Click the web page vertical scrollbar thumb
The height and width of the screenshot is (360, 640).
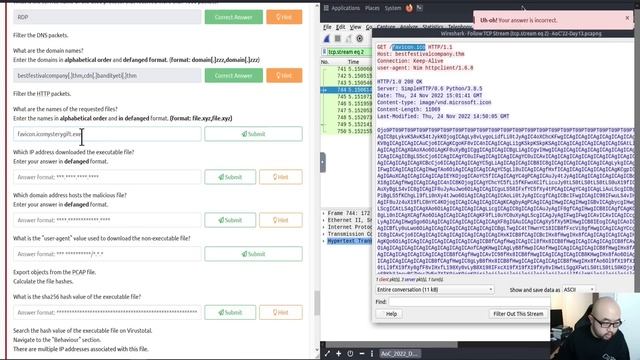[316, 302]
